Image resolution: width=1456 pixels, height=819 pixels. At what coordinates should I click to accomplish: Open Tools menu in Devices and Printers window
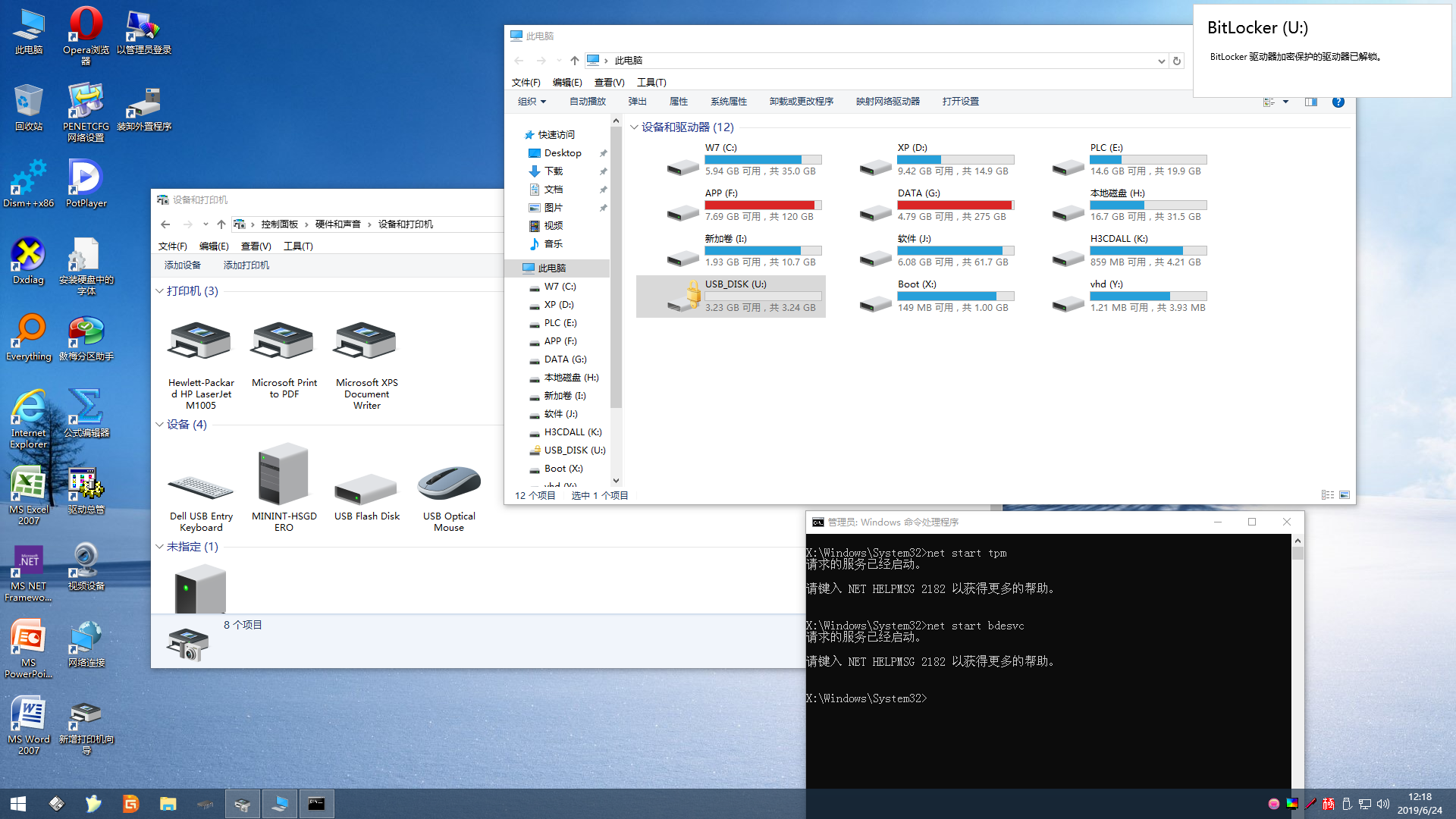[x=298, y=246]
